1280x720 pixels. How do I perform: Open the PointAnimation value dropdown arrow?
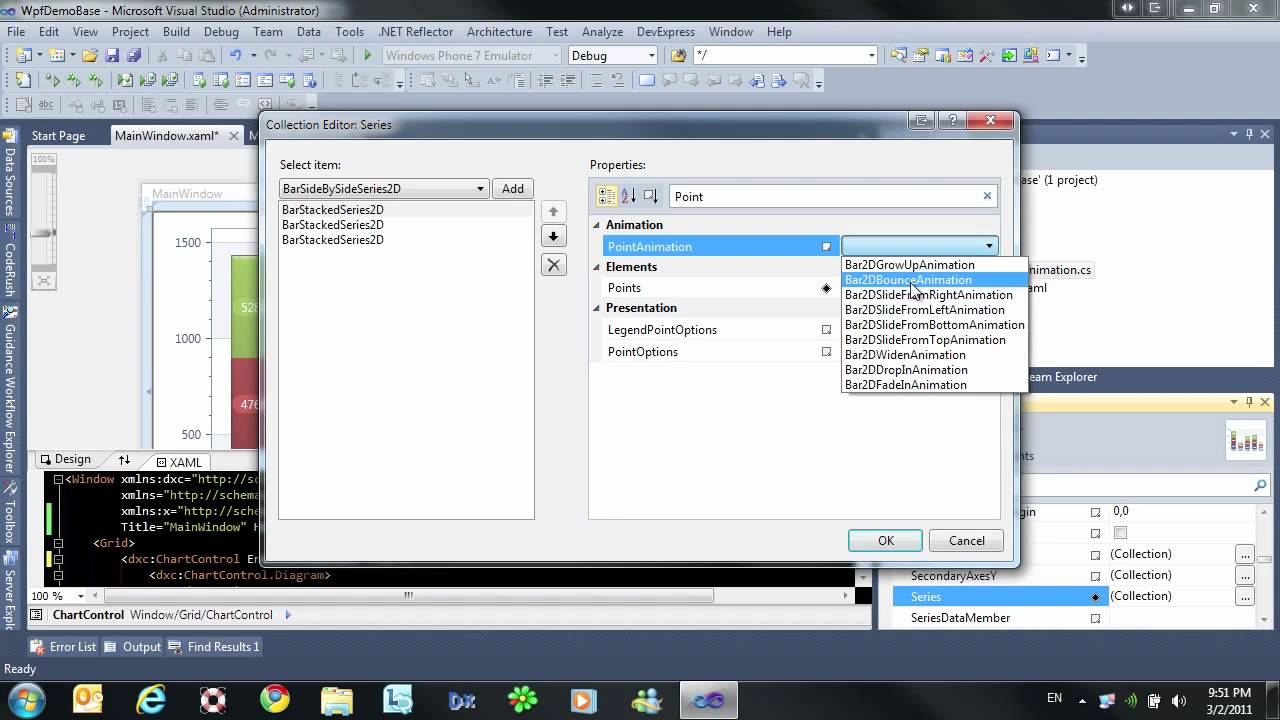point(989,246)
